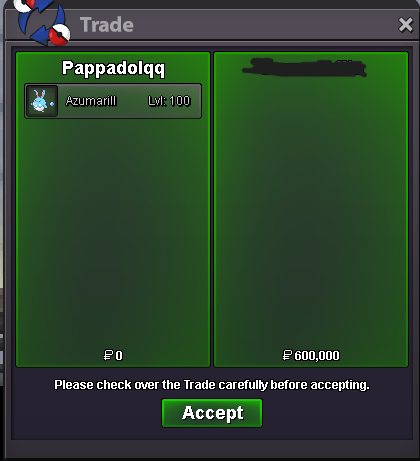Click the empty area of partner's offer panel
Image resolution: width=420 pixels, height=461 pixels.
point(311,213)
